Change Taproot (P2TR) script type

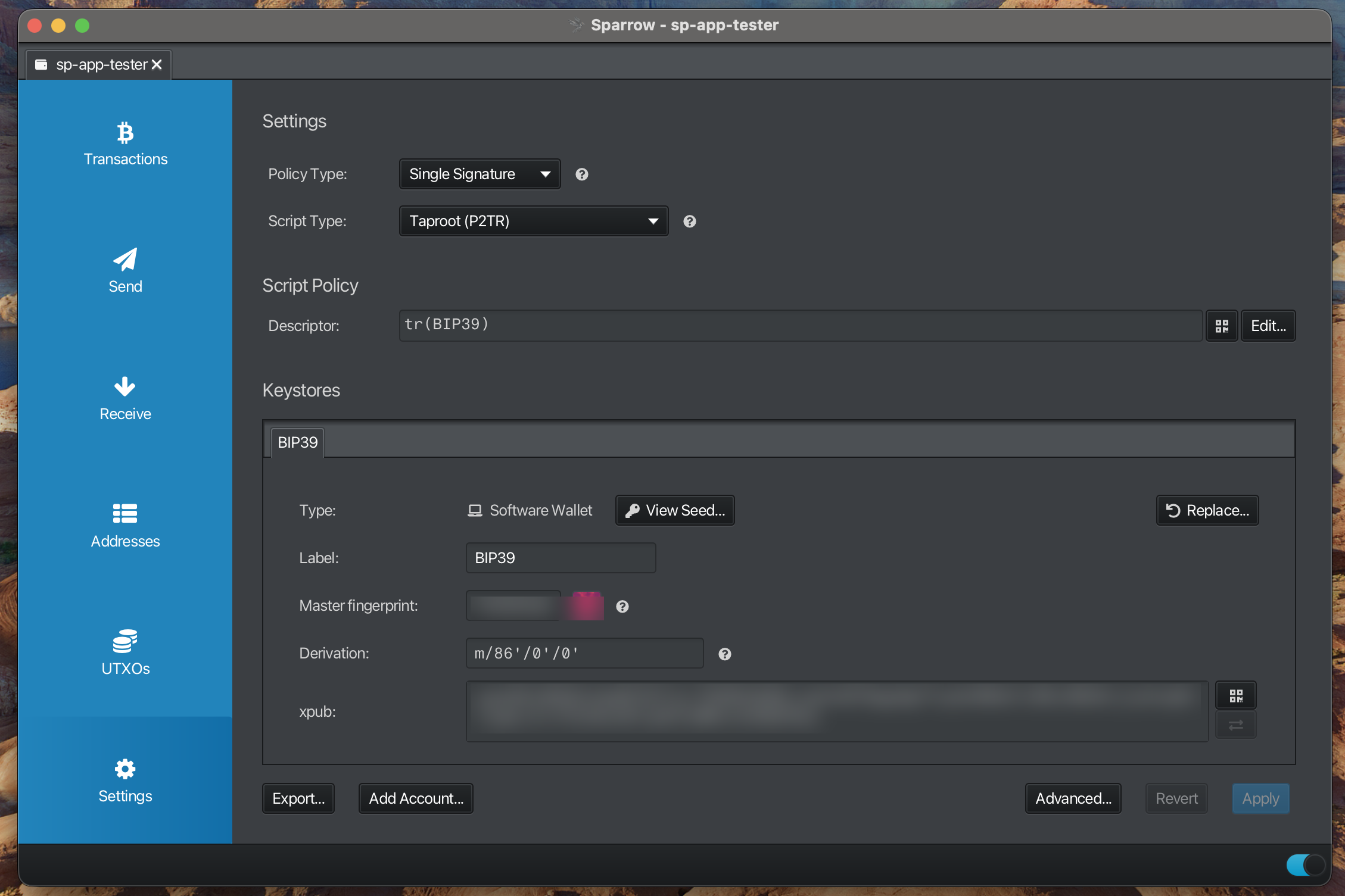tap(533, 221)
